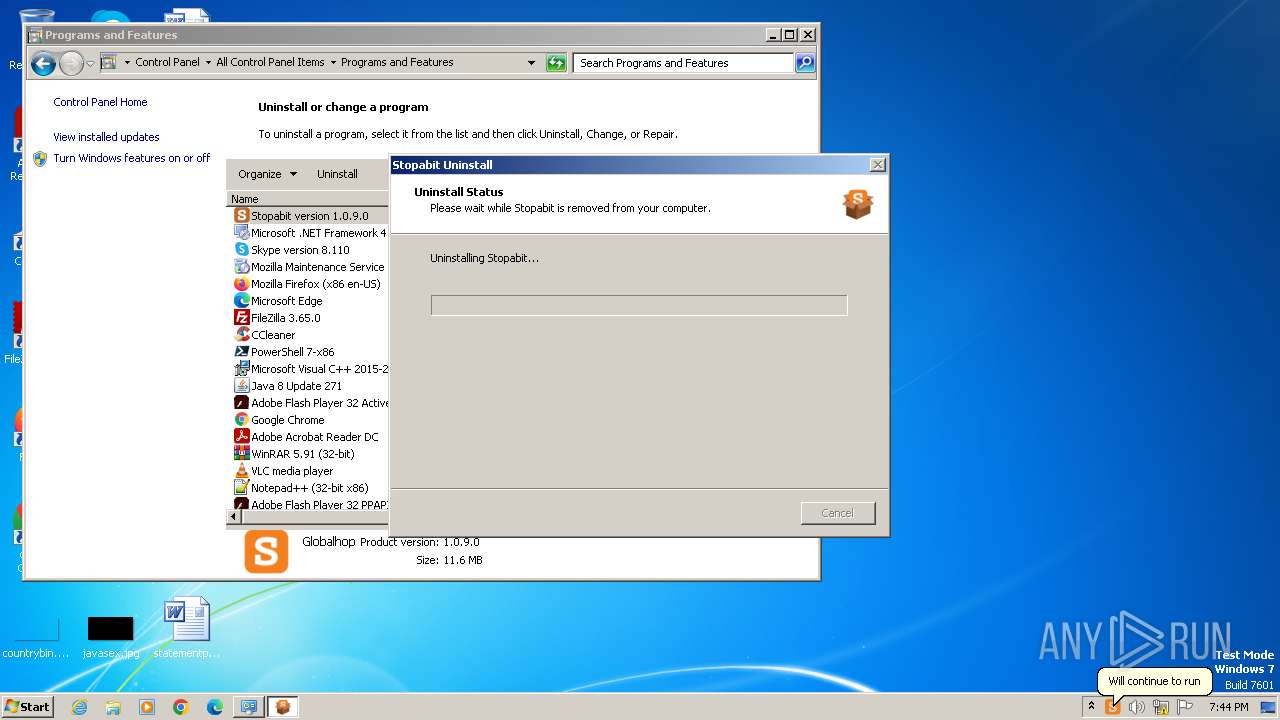Open Control Panel Home link
The height and width of the screenshot is (720, 1280).
tap(100, 102)
